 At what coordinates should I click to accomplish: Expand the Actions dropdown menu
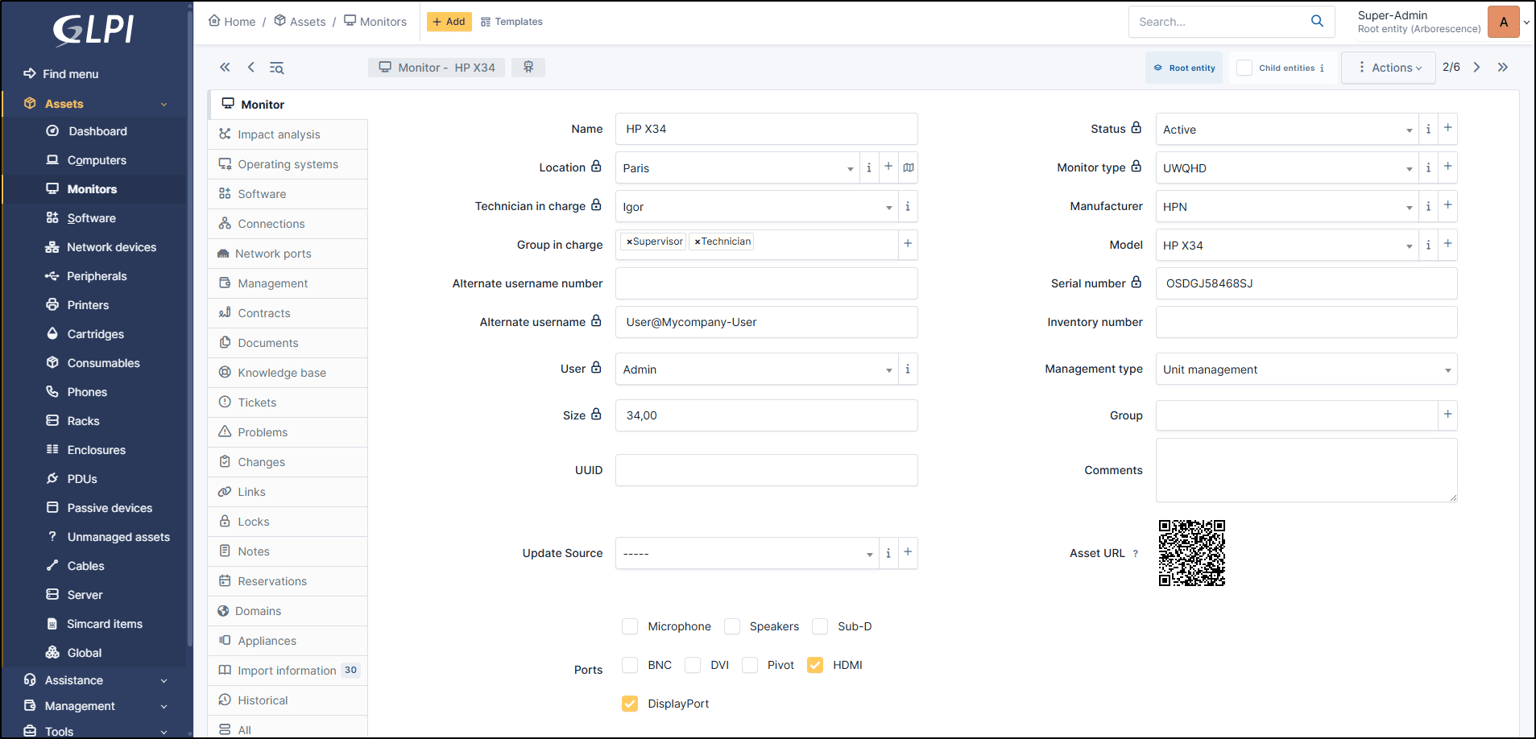coord(1389,68)
